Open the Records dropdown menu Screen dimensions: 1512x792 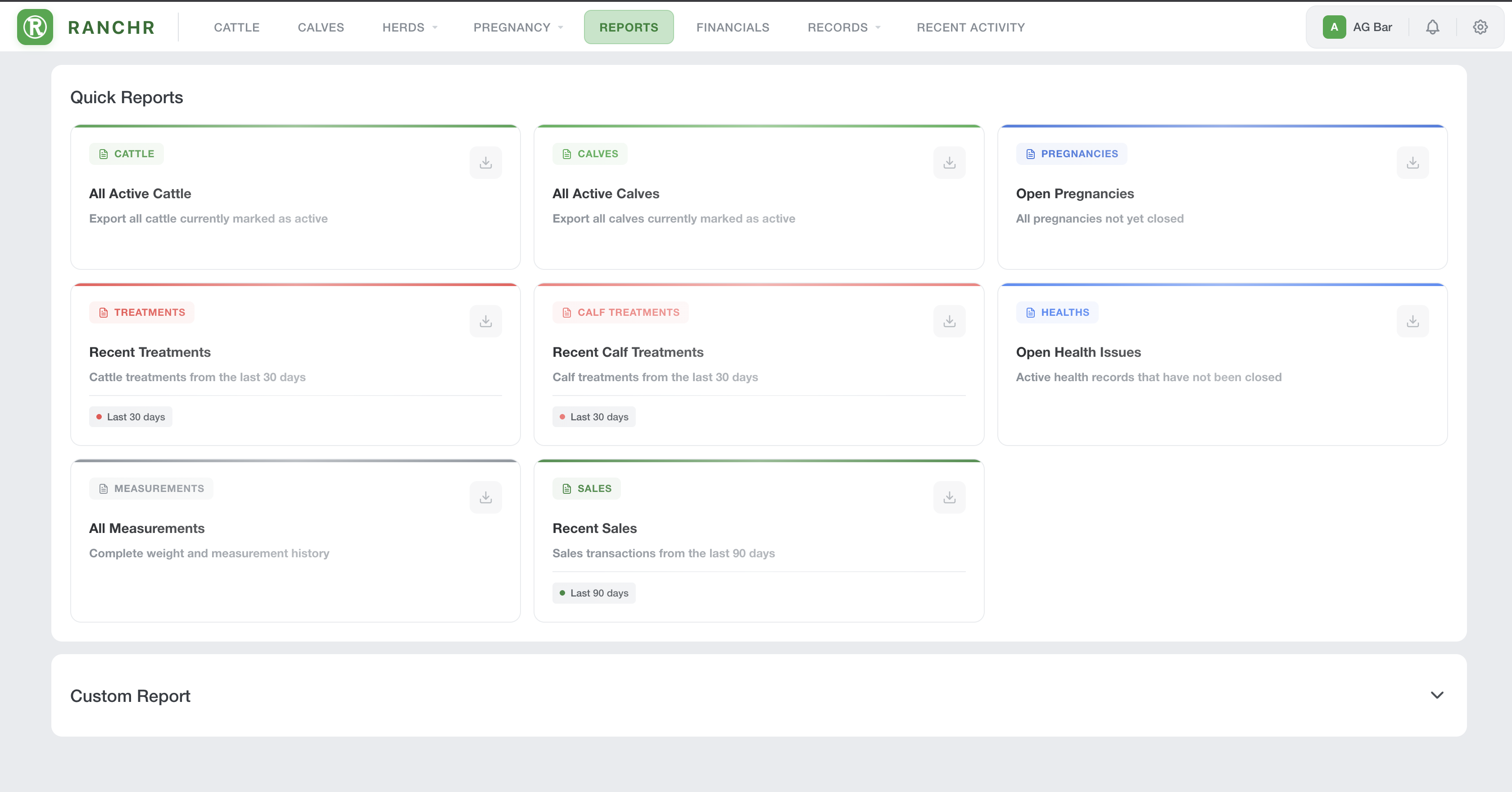coord(843,27)
